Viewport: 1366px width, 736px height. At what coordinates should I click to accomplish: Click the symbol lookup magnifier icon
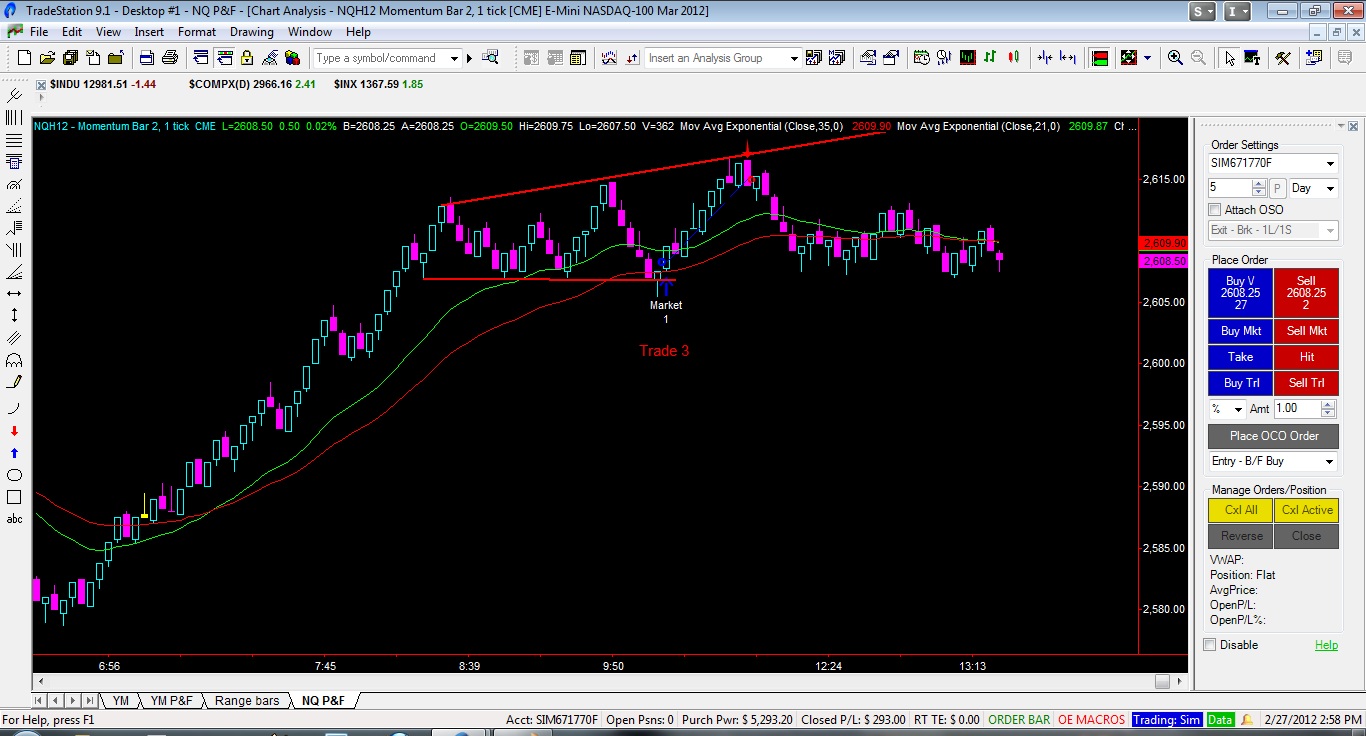[x=490, y=58]
